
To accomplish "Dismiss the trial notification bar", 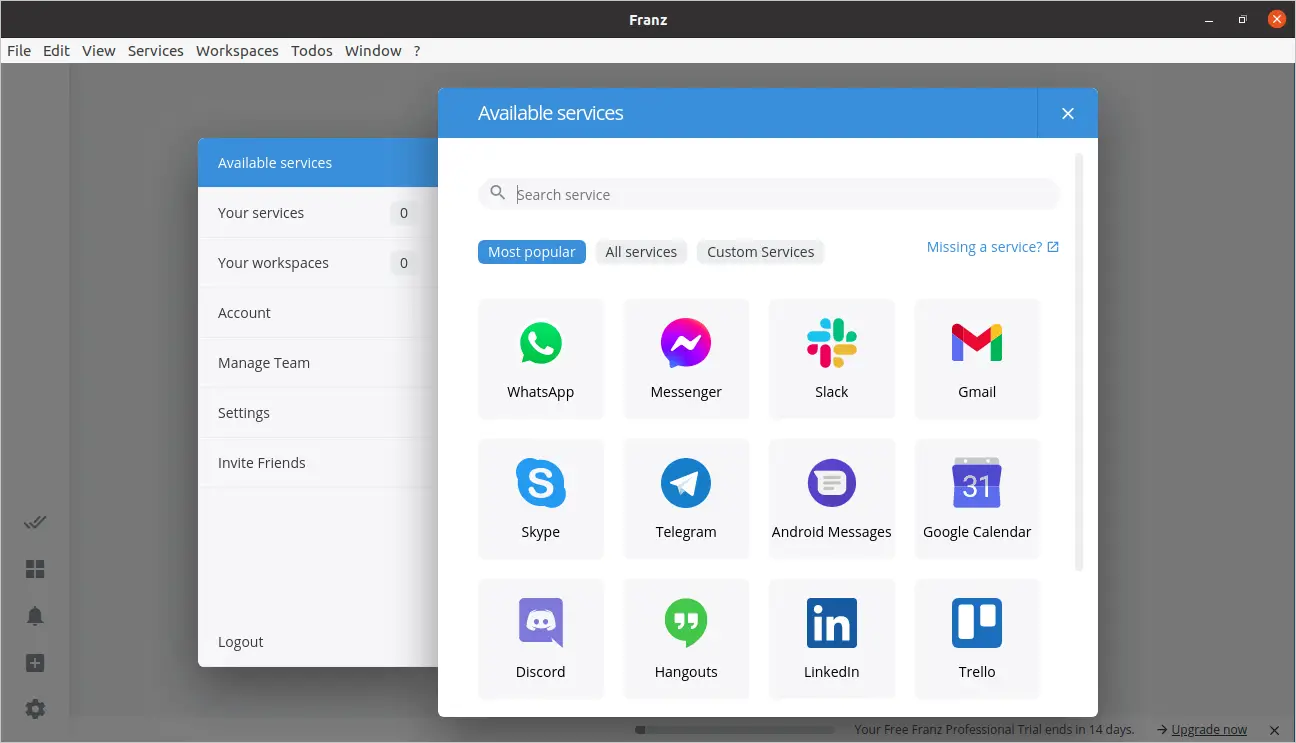I will [x=1274, y=730].
